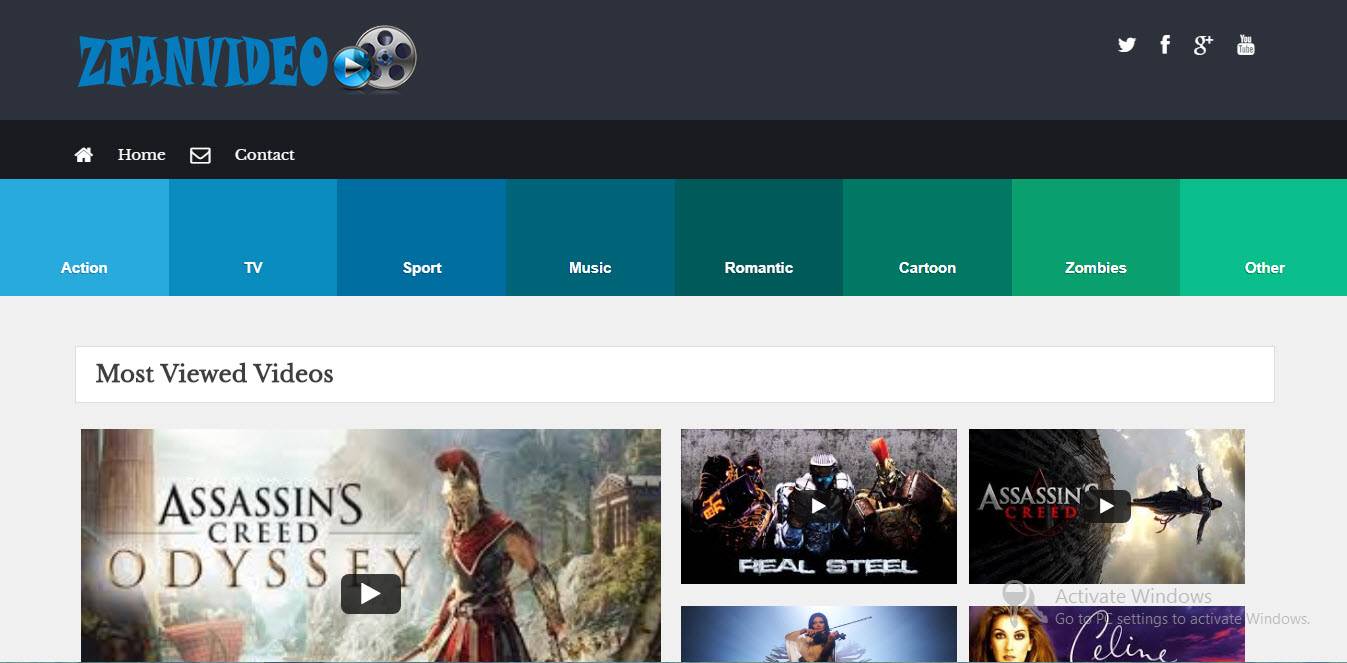The width and height of the screenshot is (1347, 663).
Task: Open the Celine video thumbnail
Action: 1107,634
